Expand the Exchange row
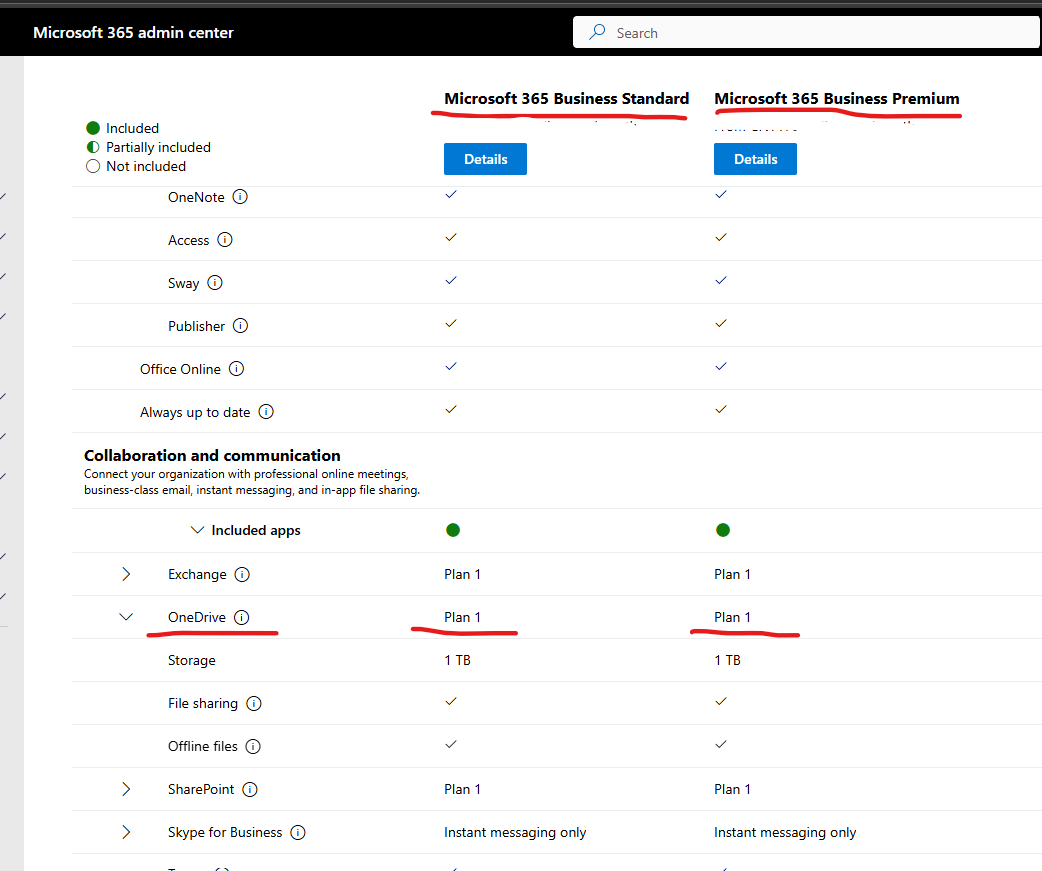1042x871 pixels. point(126,574)
